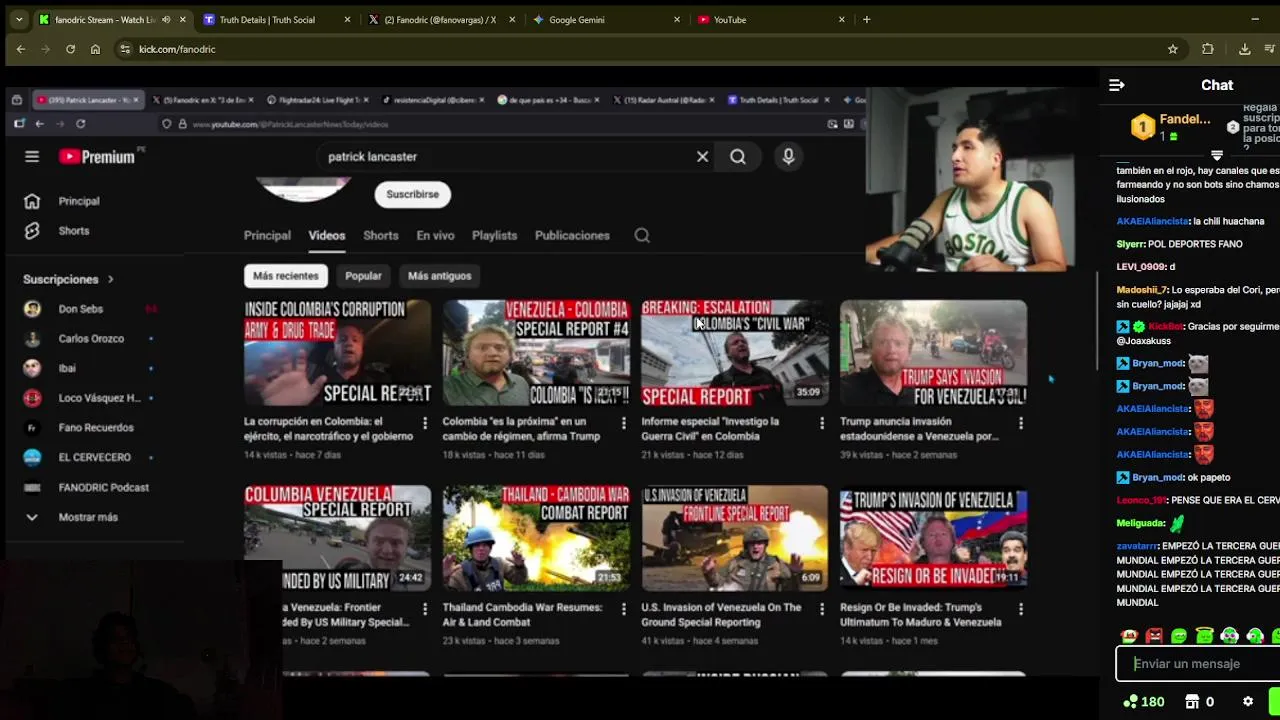
Task: Expand the chat leaderboard arrow
Action: 1217,156
